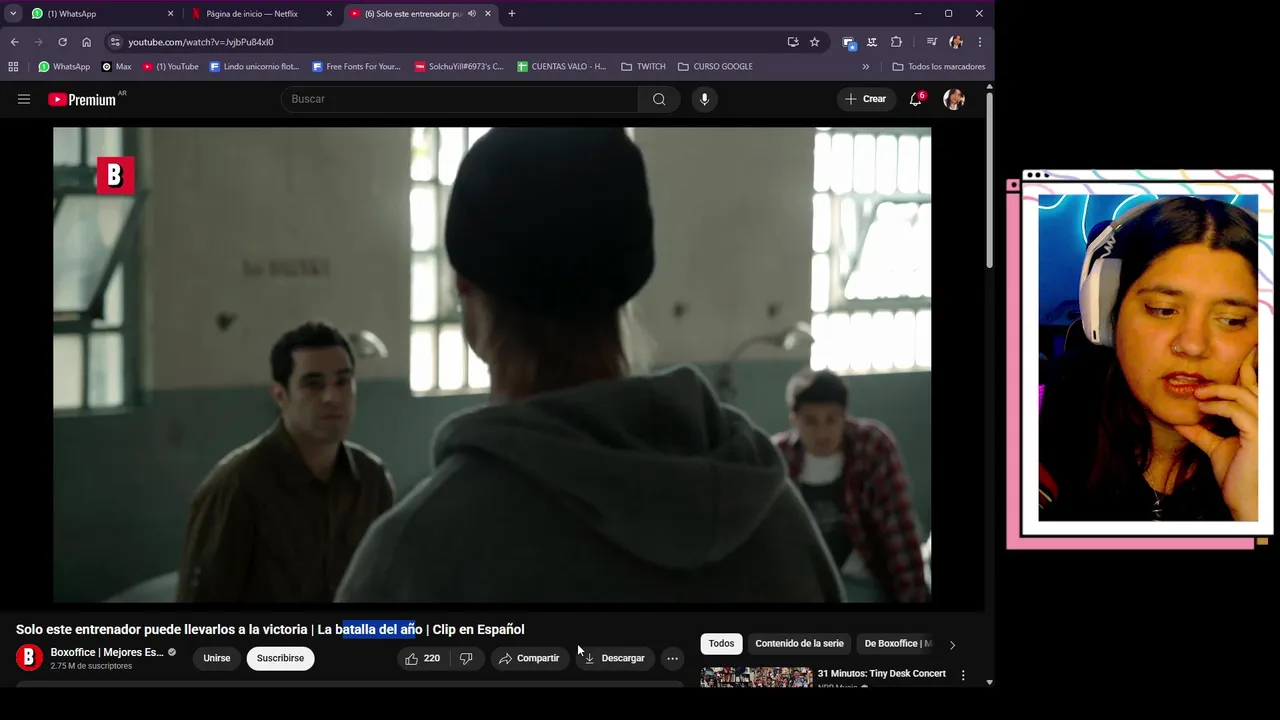Open the YouTube hamburger guide menu

[x=24, y=99]
